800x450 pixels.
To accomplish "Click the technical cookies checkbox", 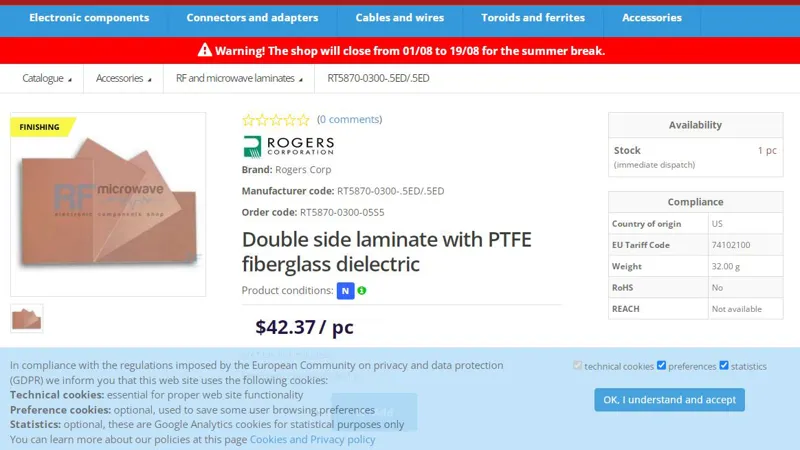I will (x=577, y=366).
